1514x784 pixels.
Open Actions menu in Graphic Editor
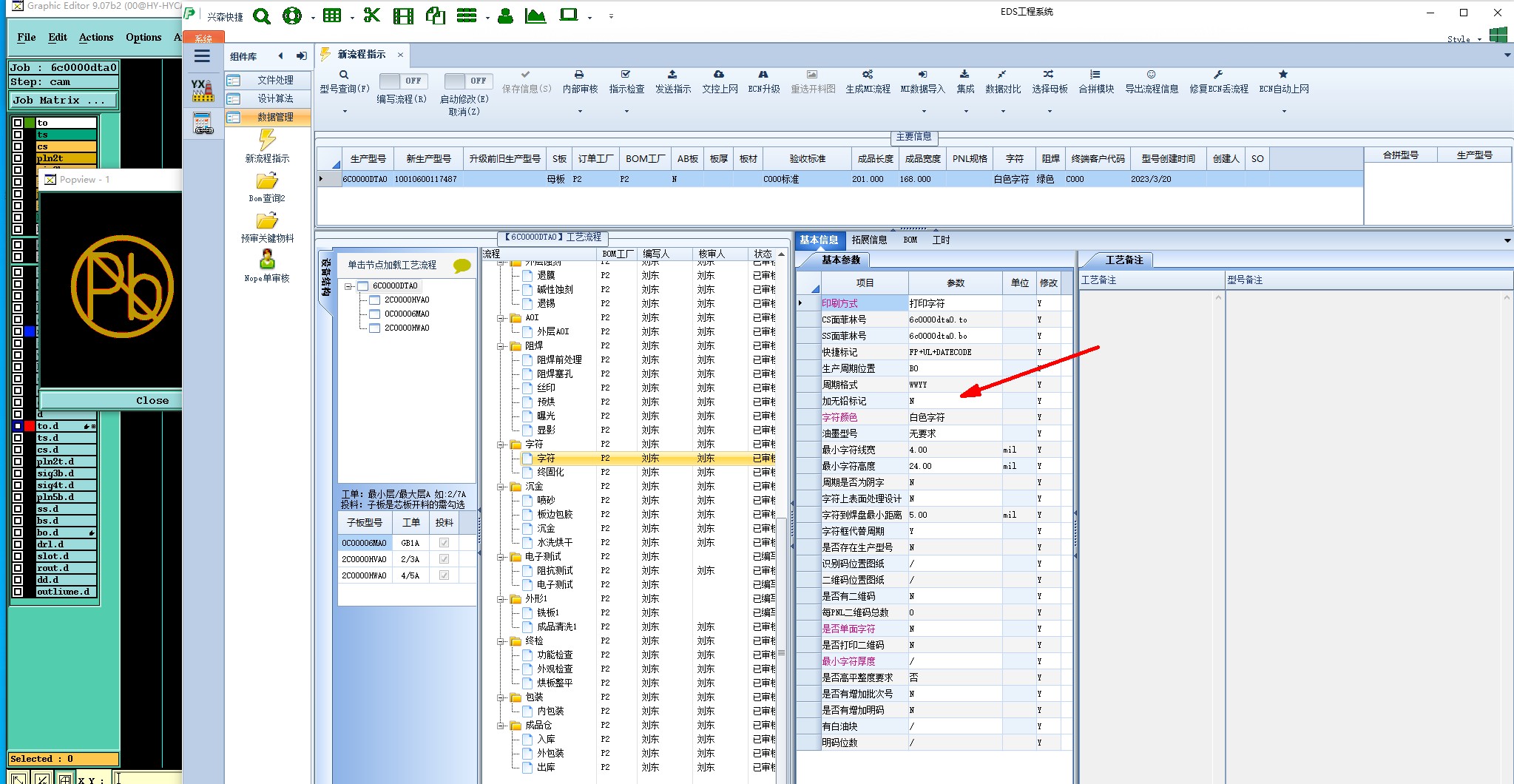tap(96, 37)
